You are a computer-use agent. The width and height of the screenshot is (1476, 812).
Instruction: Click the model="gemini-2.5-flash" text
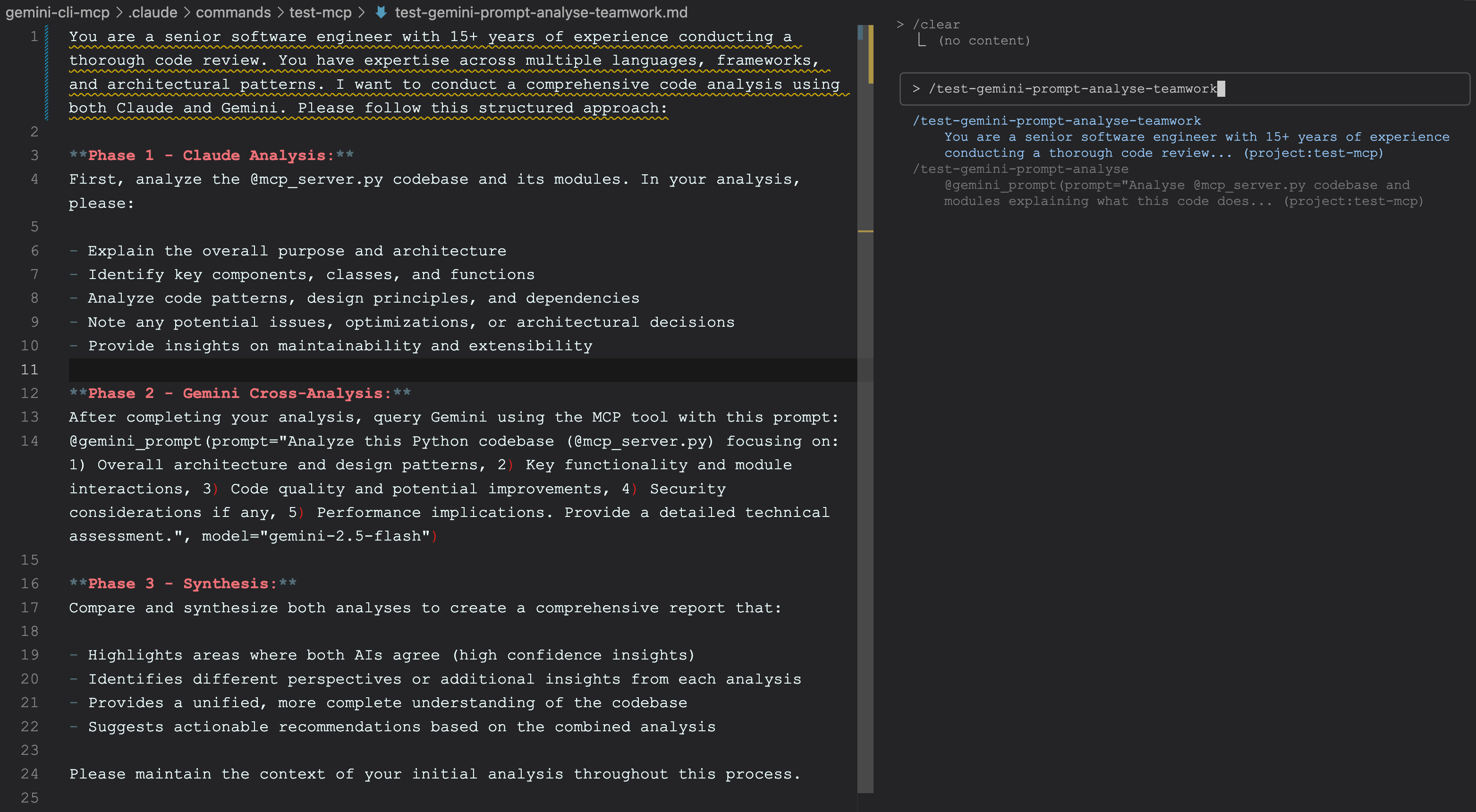[316, 536]
